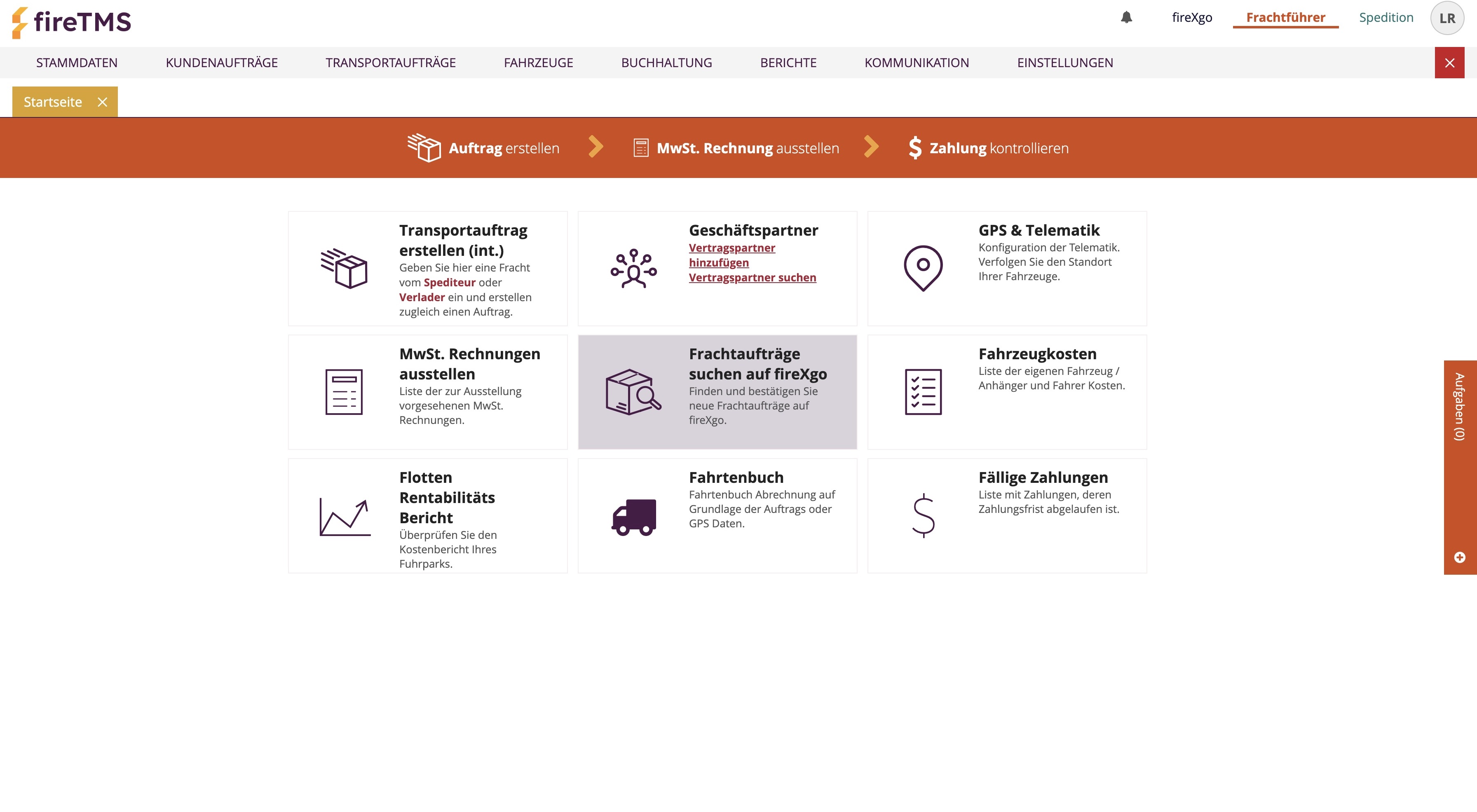Click the red close-all-tabs X button
The image size is (1477, 812).
pyautogui.click(x=1449, y=63)
